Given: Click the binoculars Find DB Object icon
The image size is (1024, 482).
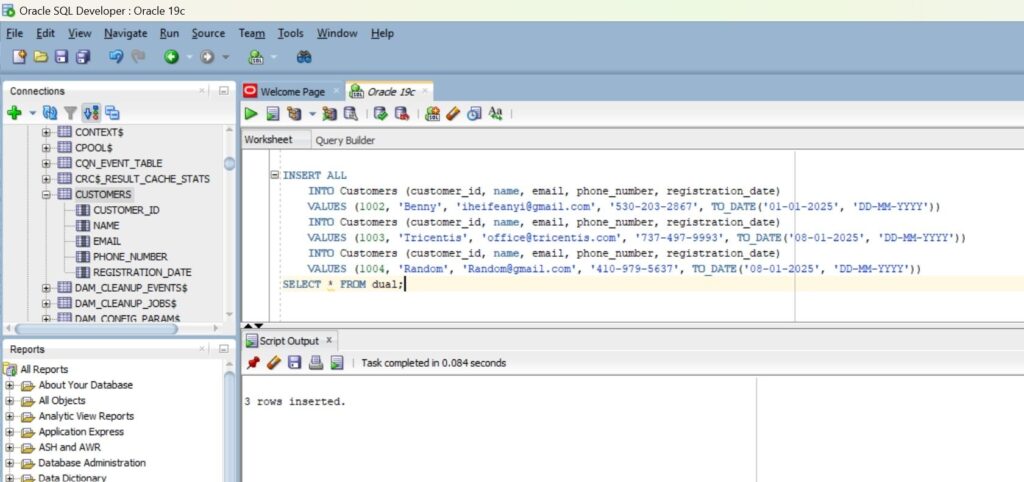Looking at the screenshot, I should 304,57.
